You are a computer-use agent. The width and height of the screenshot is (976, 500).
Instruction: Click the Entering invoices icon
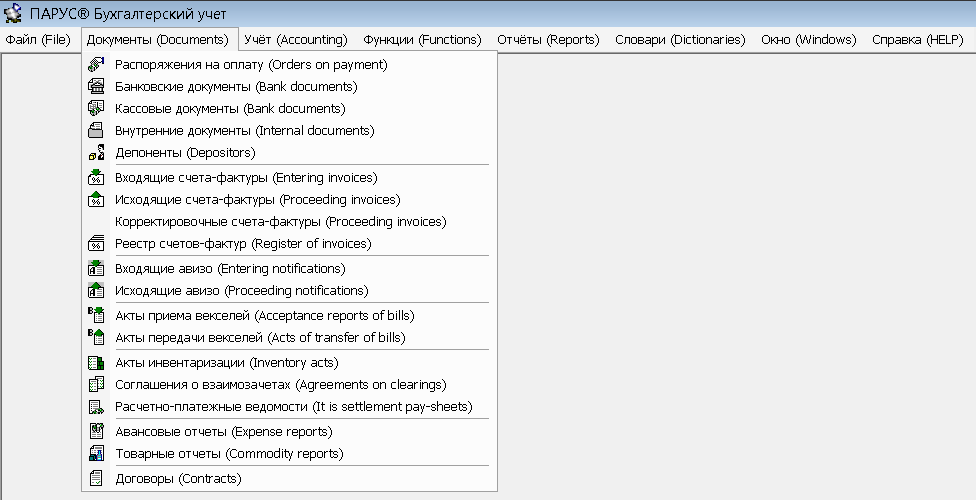tap(97, 178)
